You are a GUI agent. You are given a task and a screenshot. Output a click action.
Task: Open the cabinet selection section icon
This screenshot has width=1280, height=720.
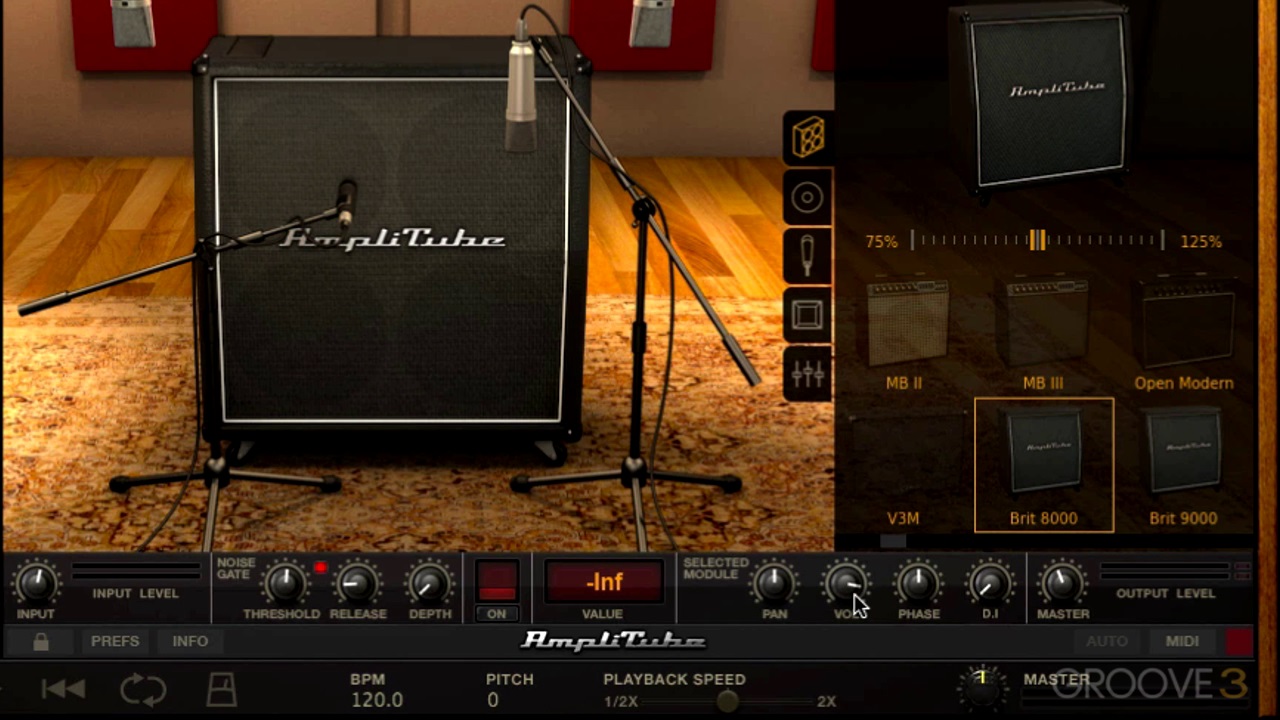point(808,138)
